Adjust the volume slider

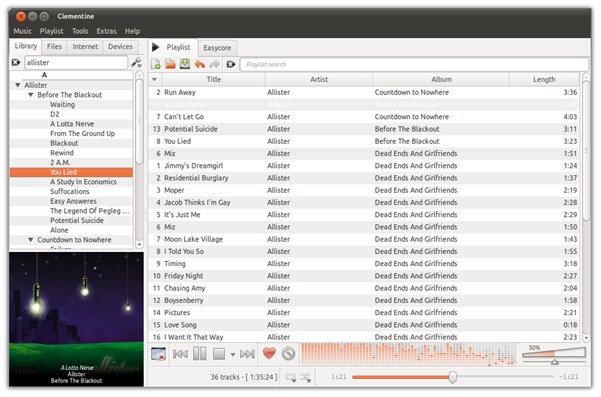pos(554,354)
